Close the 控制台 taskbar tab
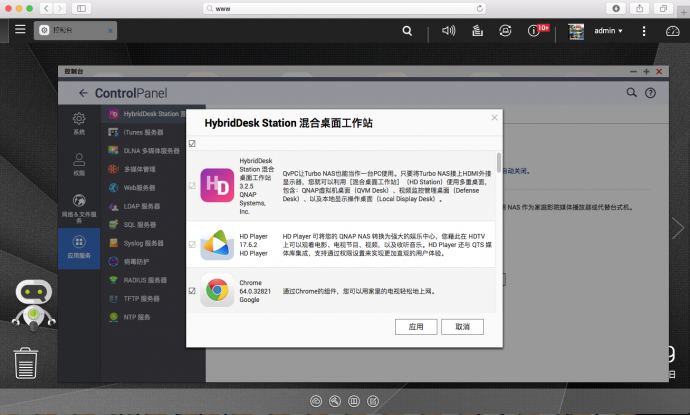The image size is (690, 415). point(110,30)
